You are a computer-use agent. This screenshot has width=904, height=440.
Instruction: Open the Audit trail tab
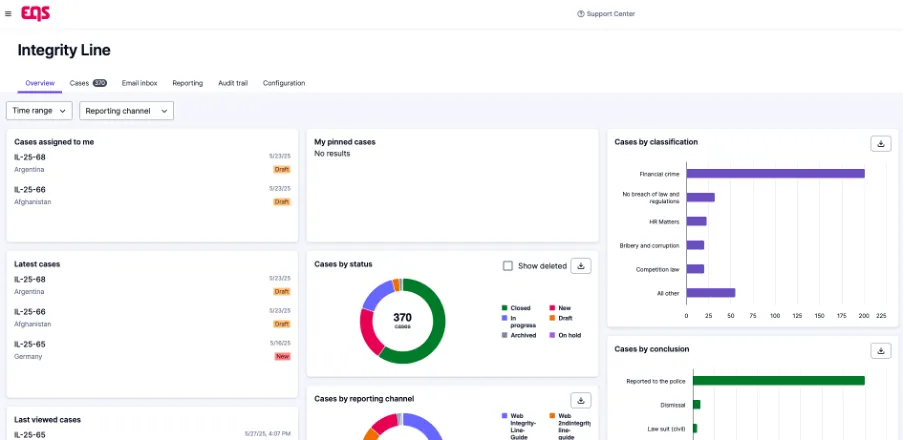coord(233,83)
